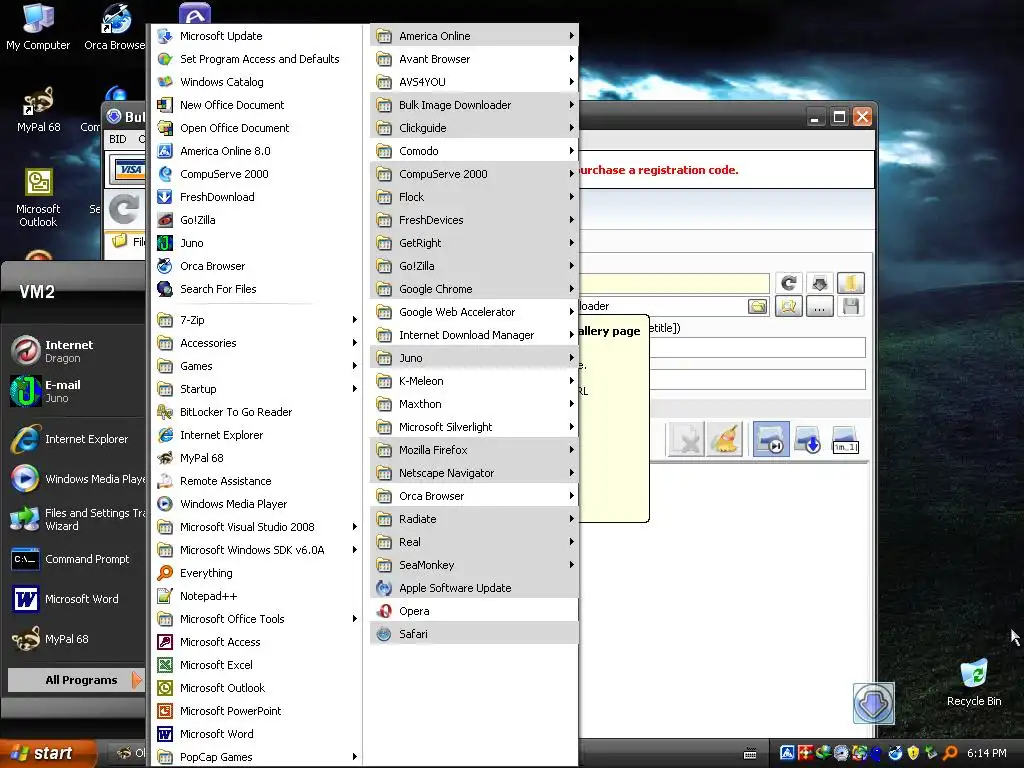1024x768 pixels.
Task: Expand the 7-Zip folder submenu
Action: (x=256, y=319)
